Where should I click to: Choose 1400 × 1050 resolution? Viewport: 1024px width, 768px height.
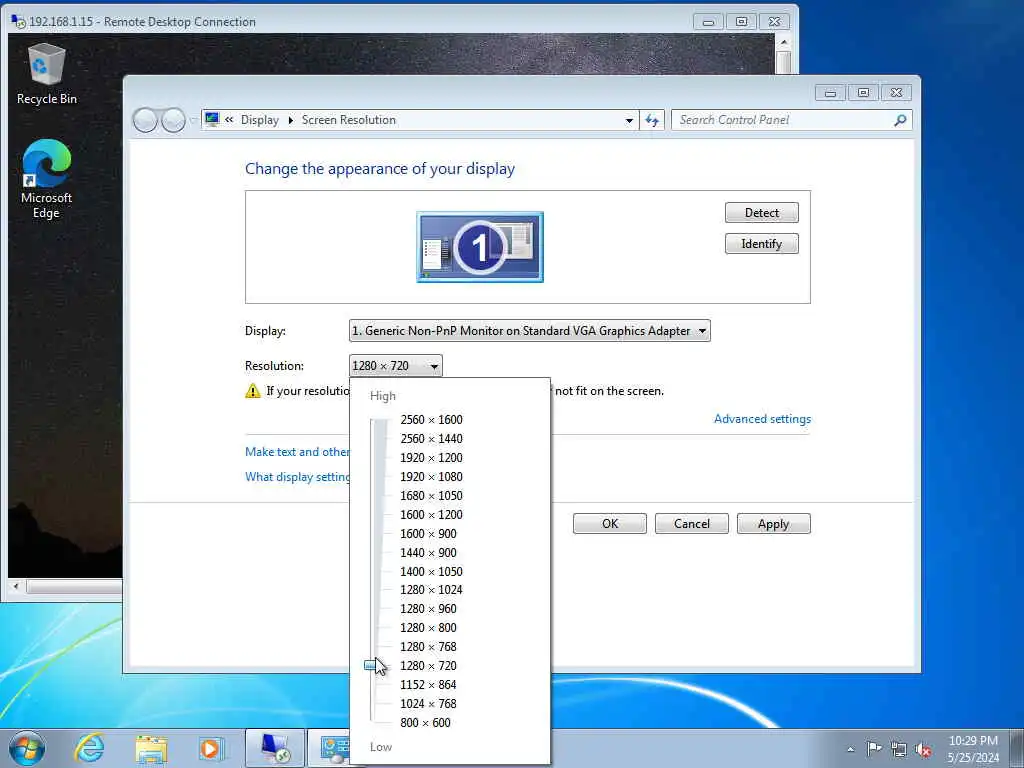(431, 571)
